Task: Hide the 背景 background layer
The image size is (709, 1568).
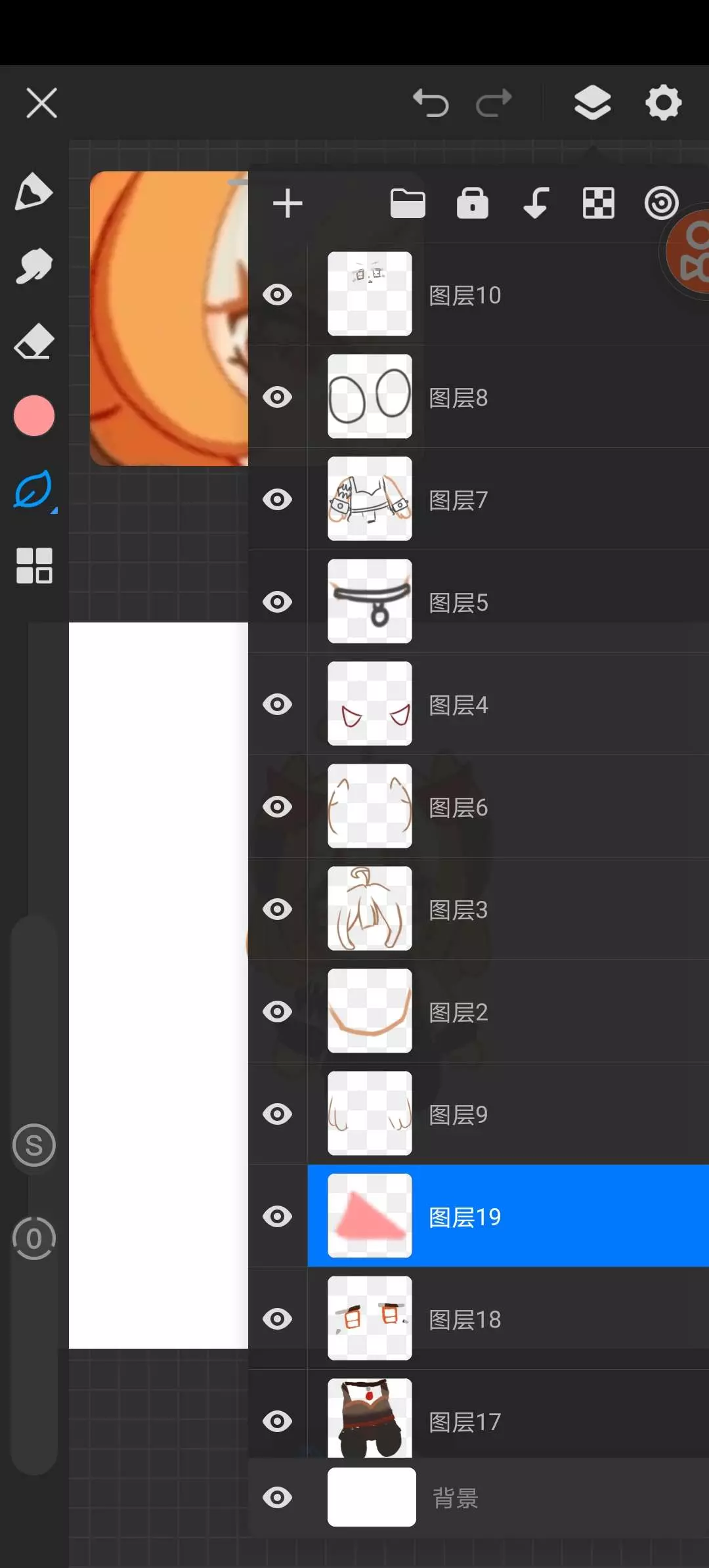Action: click(278, 1498)
